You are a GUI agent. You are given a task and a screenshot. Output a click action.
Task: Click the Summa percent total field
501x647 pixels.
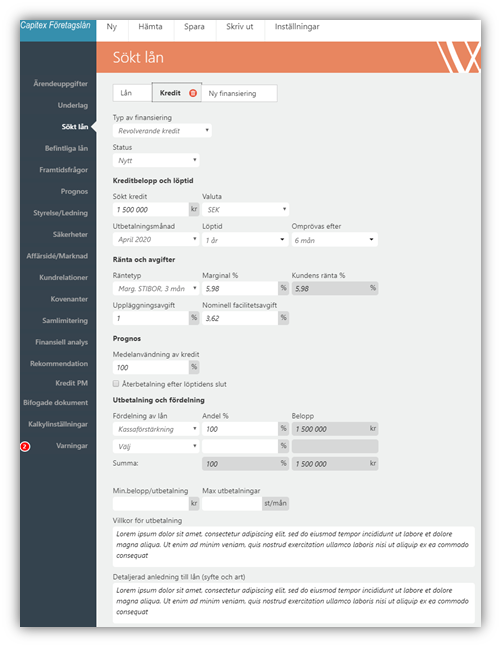point(246,464)
